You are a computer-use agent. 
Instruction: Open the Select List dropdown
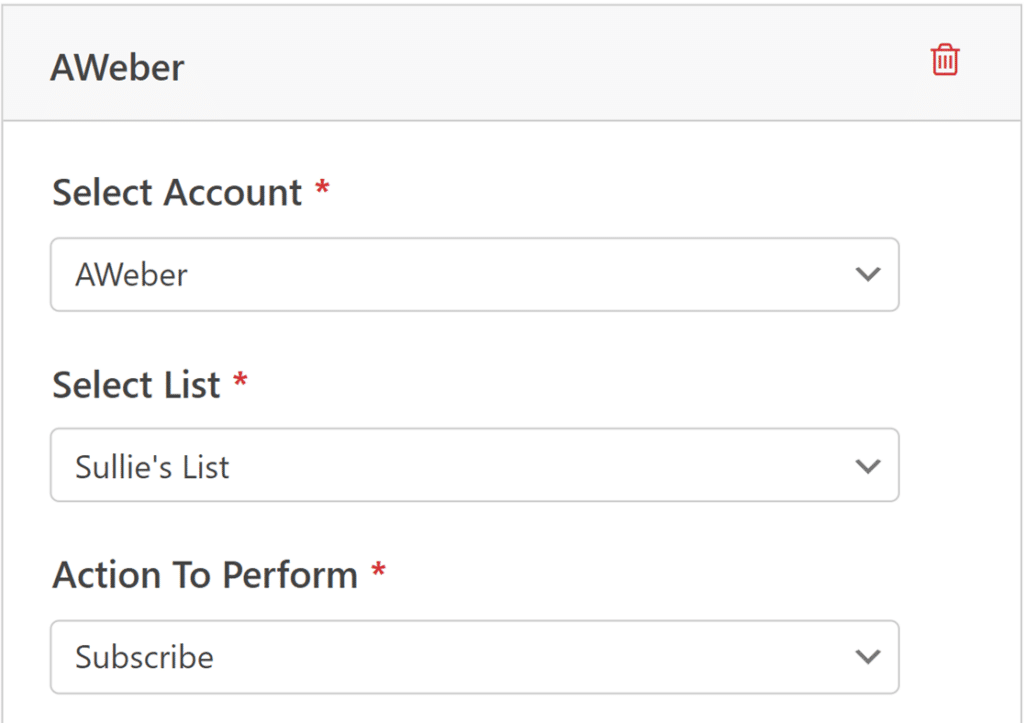[x=474, y=465]
